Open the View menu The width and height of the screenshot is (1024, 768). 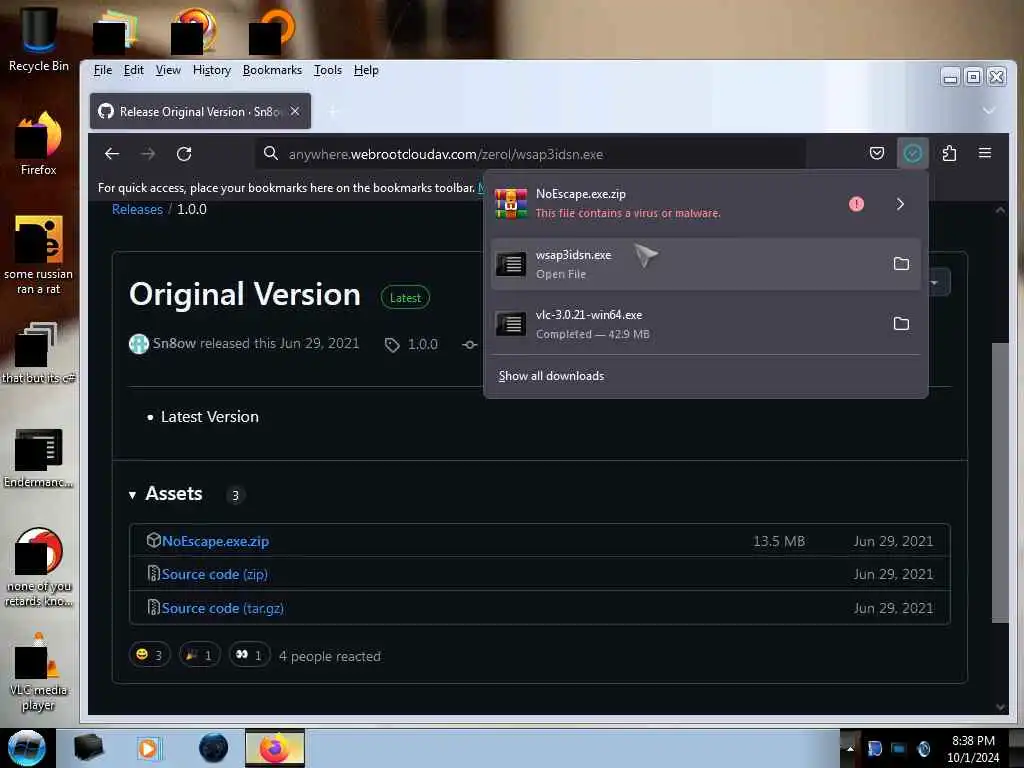168,70
